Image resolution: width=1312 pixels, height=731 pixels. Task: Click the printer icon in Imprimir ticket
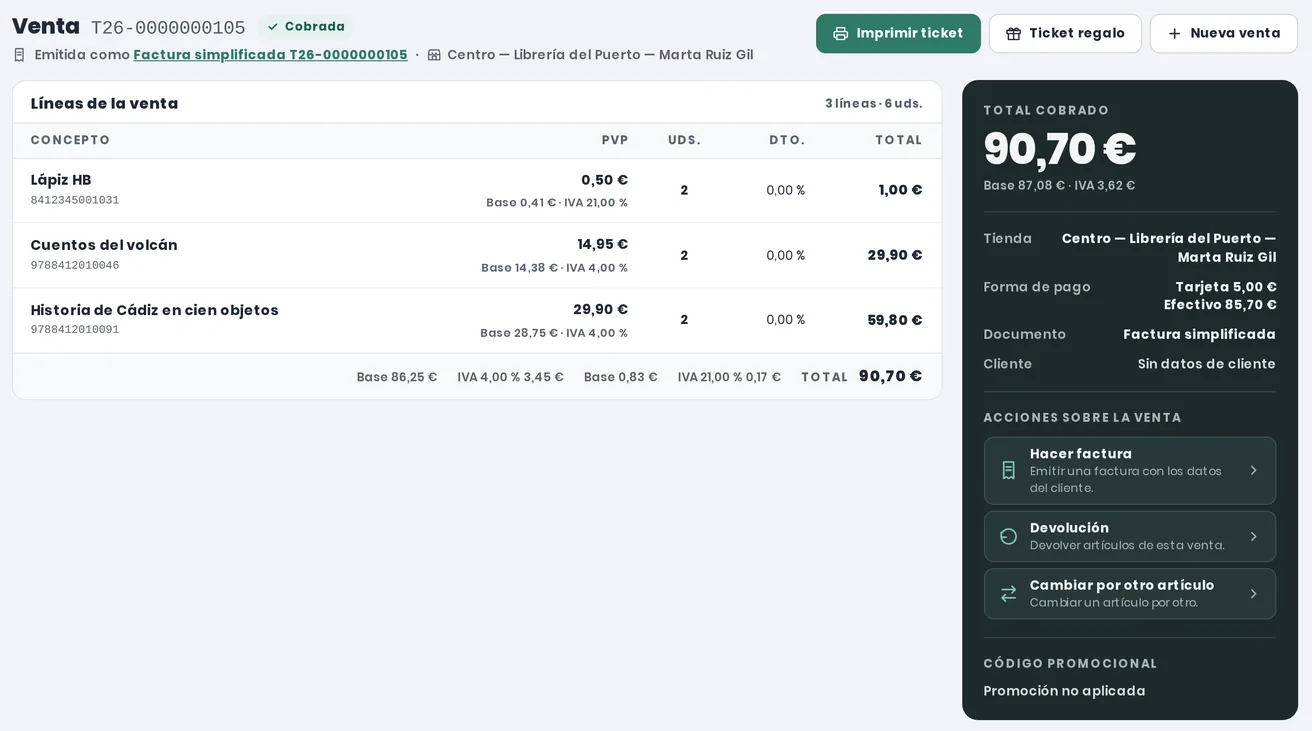click(840, 34)
